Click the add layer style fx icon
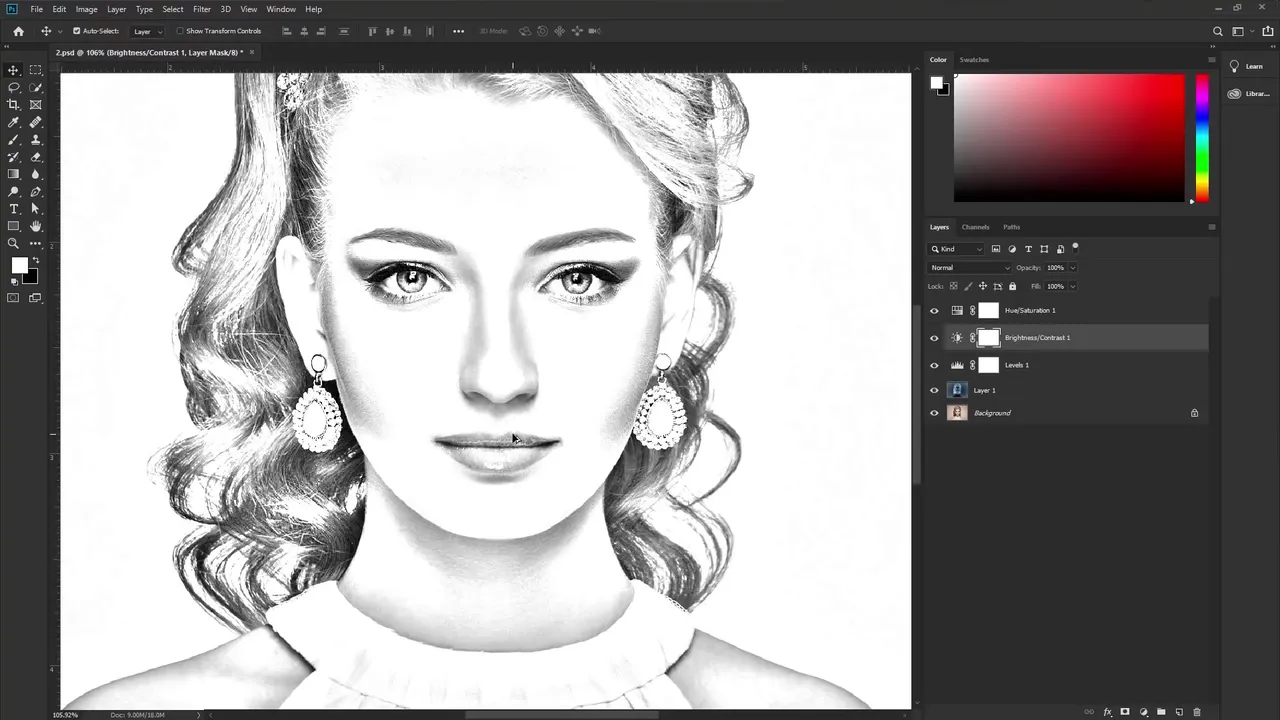The image size is (1280, 720). (x=1107, y=712)
